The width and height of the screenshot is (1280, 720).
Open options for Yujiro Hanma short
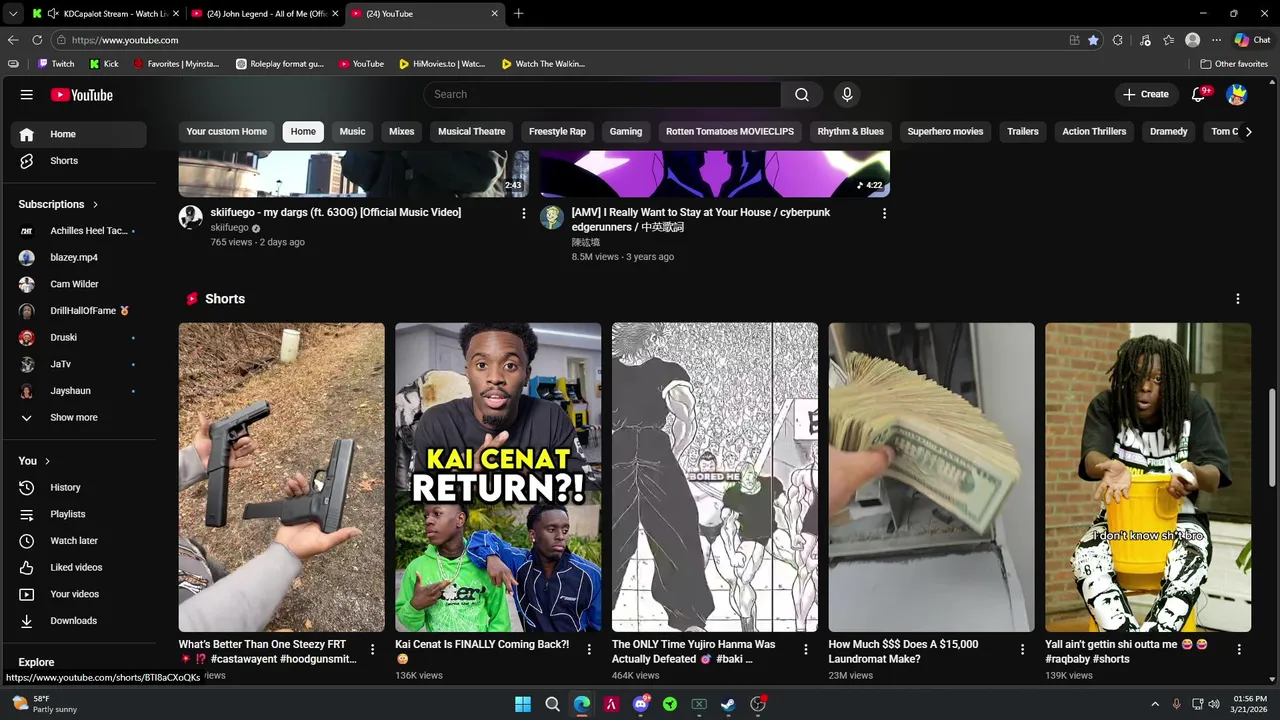tap(806, 649)
